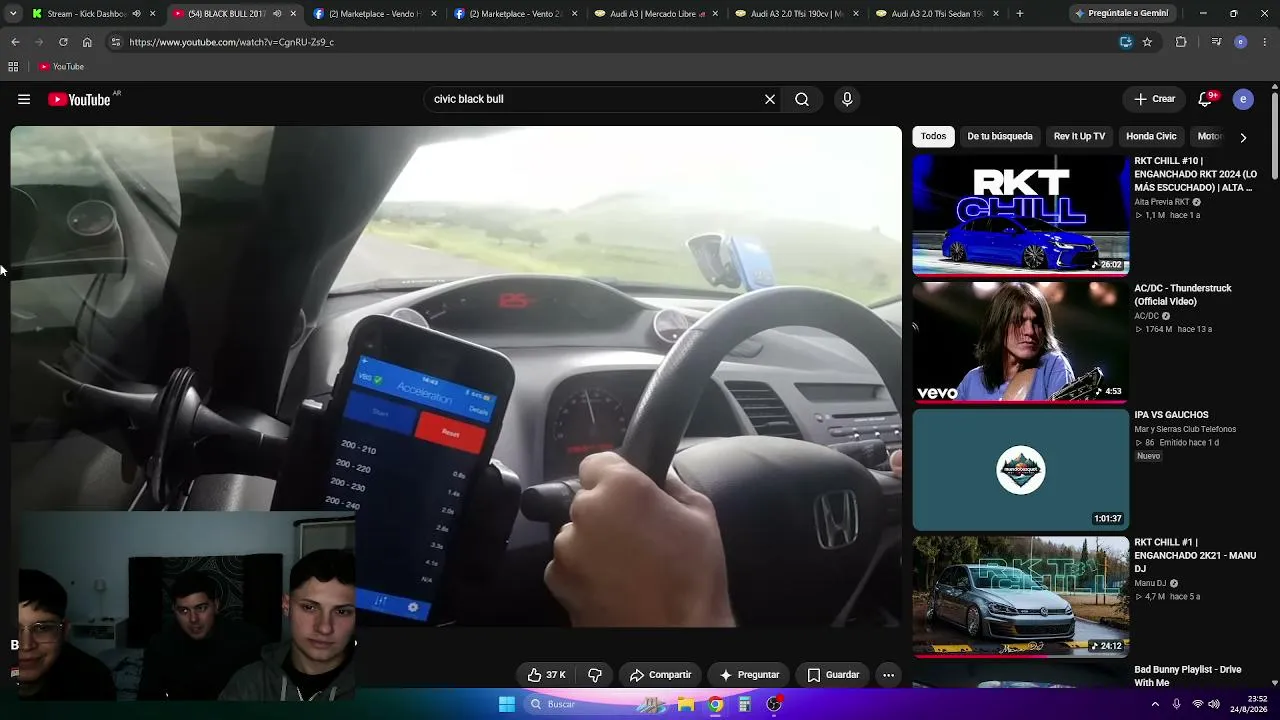The image size is (1280, 720).
Task: Show hidden system tray icons
Action: coord(1155,704)
